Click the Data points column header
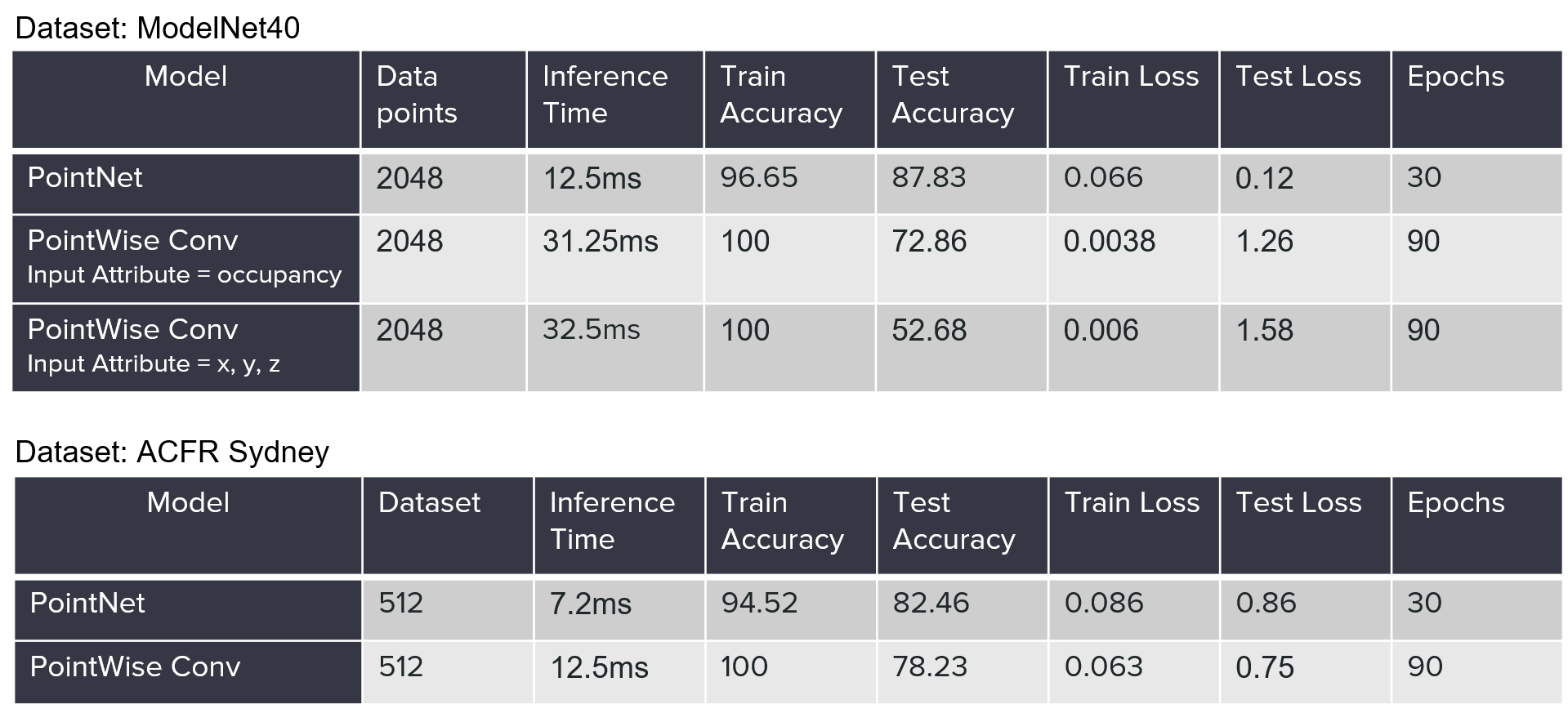Screen dimensions: 1568x722 pos(417,94)
